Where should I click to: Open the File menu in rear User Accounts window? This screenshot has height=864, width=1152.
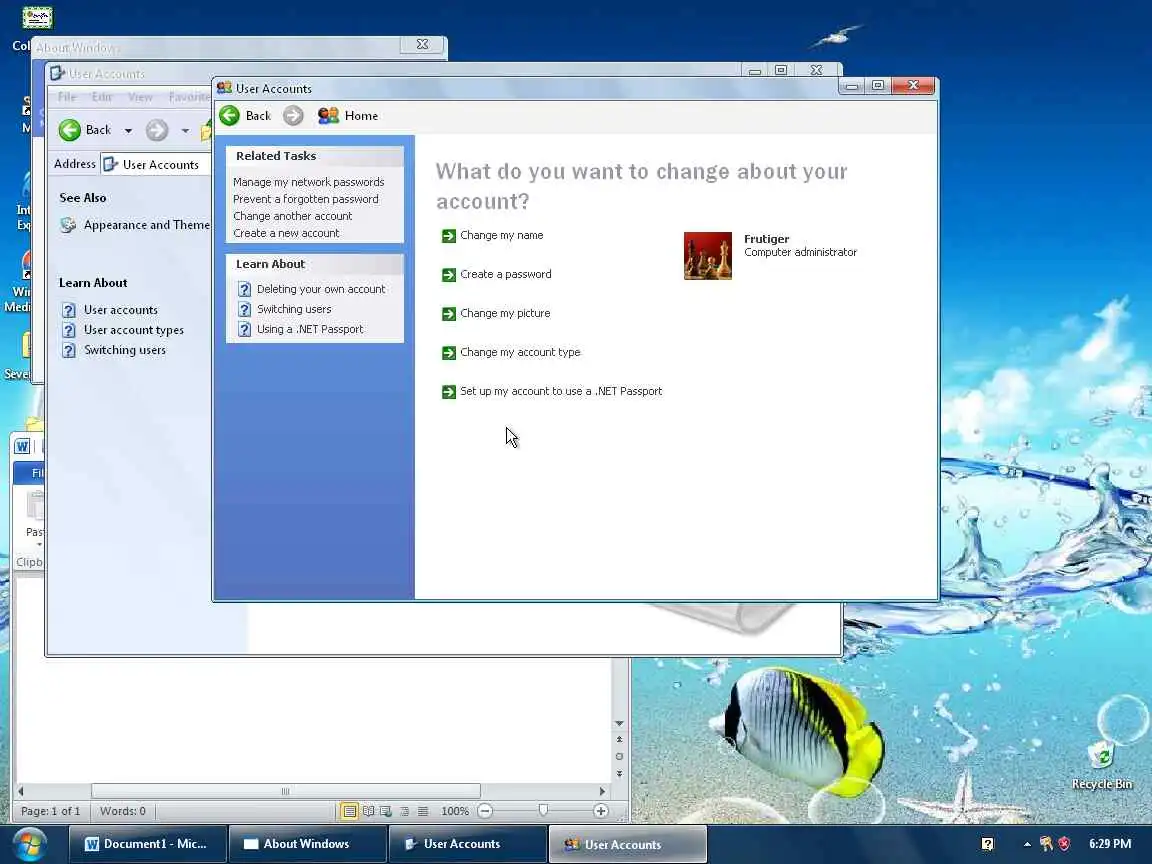pos(67,97)
